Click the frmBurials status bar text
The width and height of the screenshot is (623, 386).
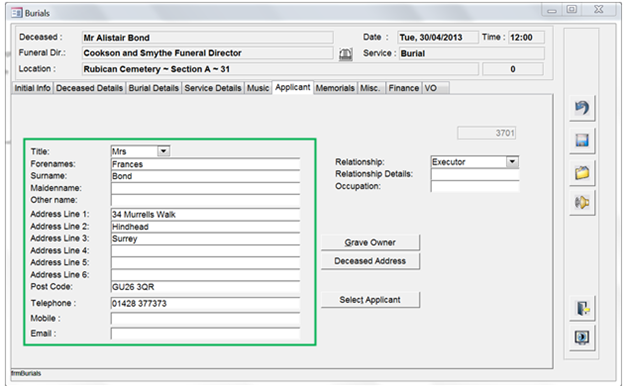click(x=26, y=373)
